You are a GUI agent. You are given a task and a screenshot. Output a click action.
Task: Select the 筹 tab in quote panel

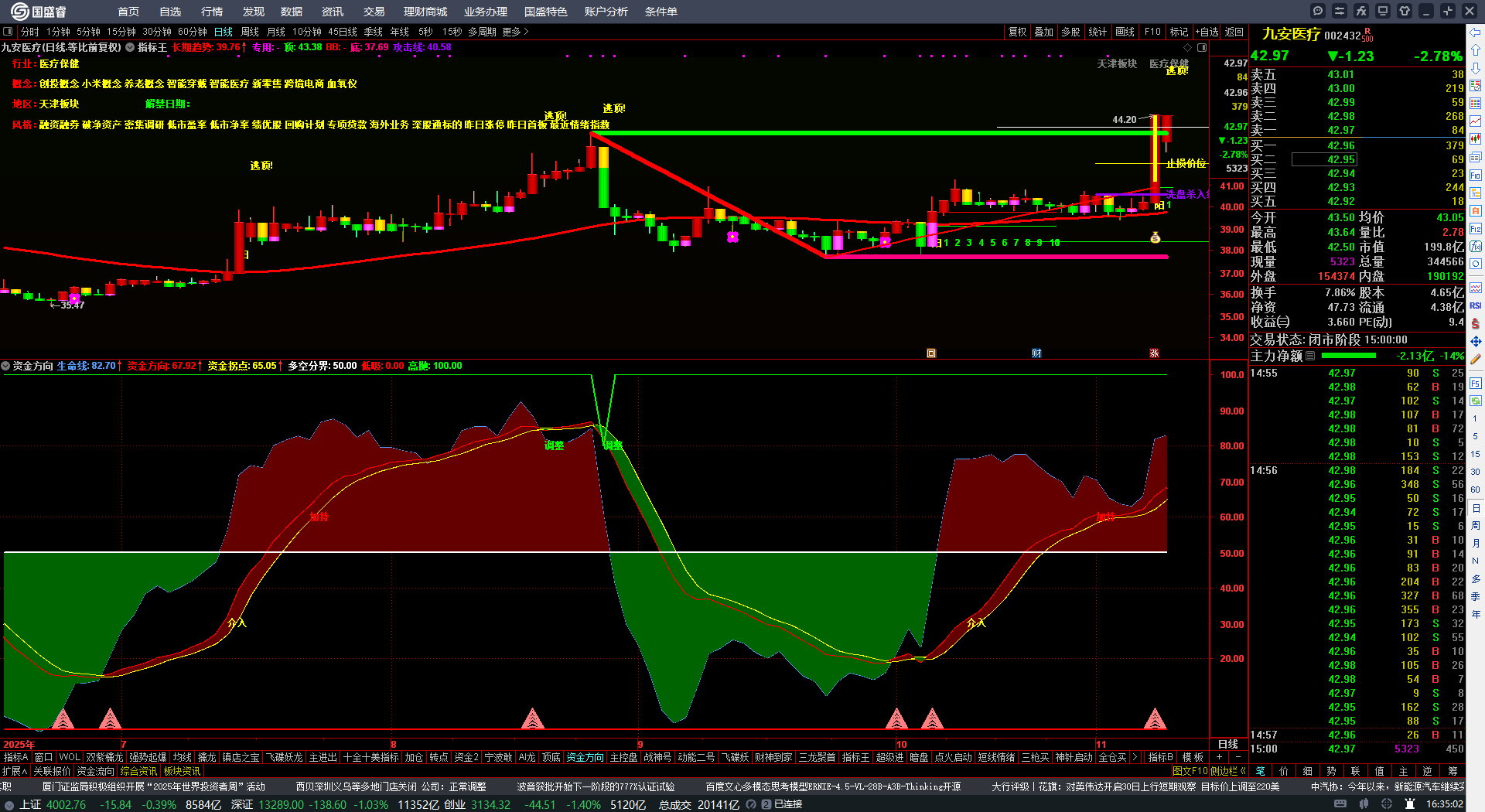pyautogui.click(x=1453, y=771)
